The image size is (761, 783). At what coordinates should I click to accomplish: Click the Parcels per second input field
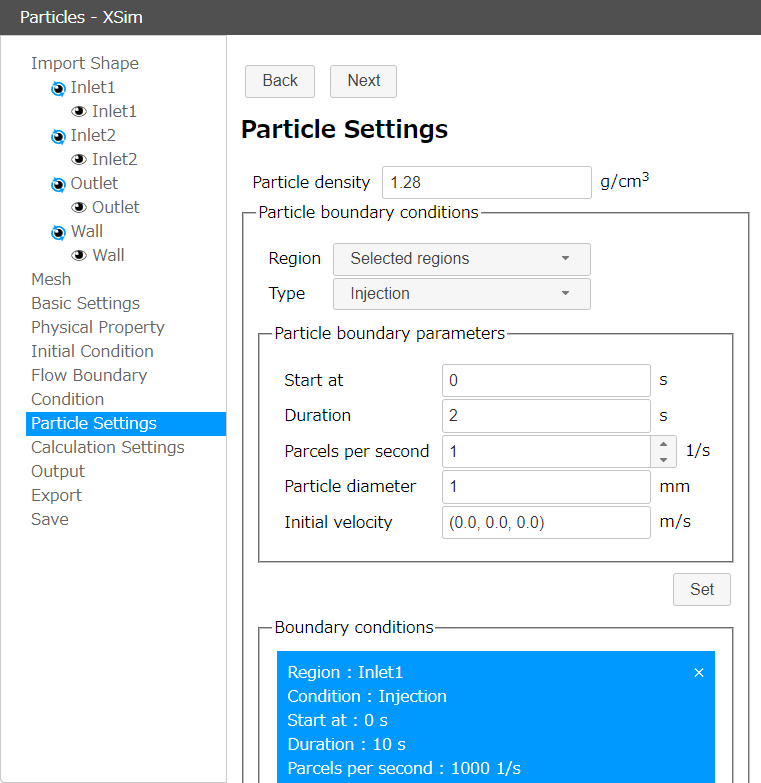[x=546, y=451]
